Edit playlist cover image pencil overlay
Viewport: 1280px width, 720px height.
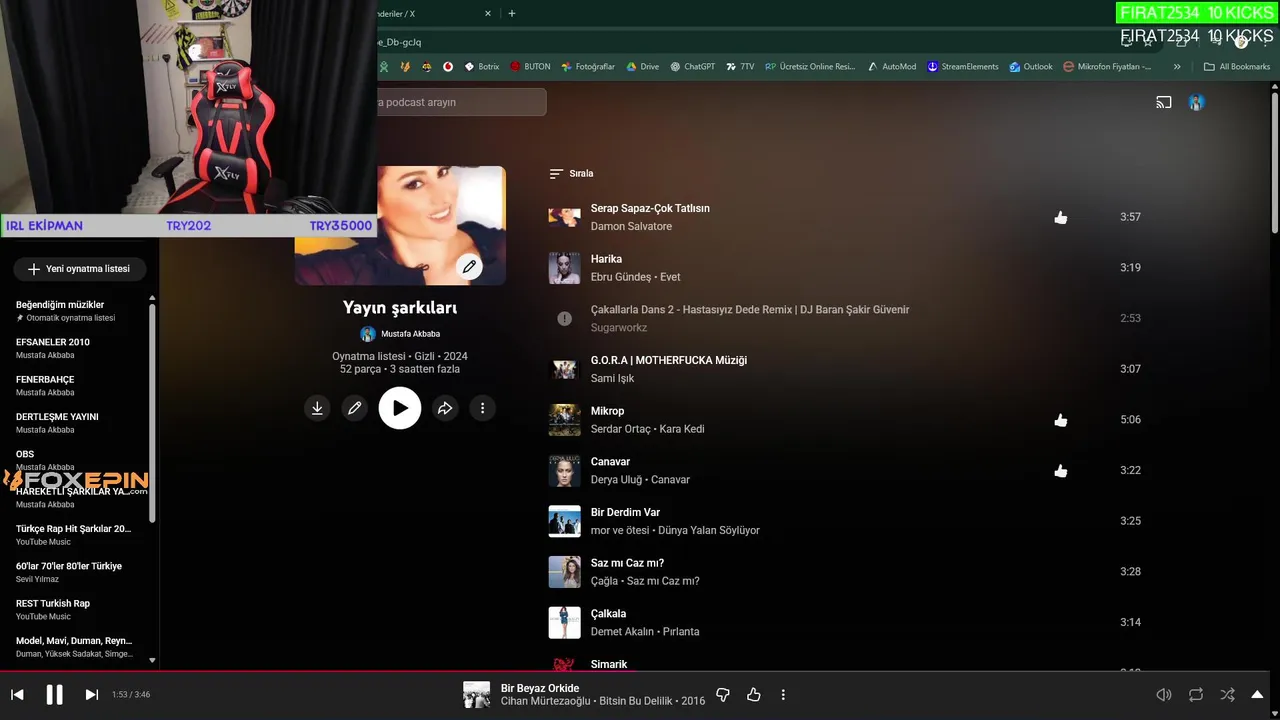pyautogui.click(x=469, y=267)
